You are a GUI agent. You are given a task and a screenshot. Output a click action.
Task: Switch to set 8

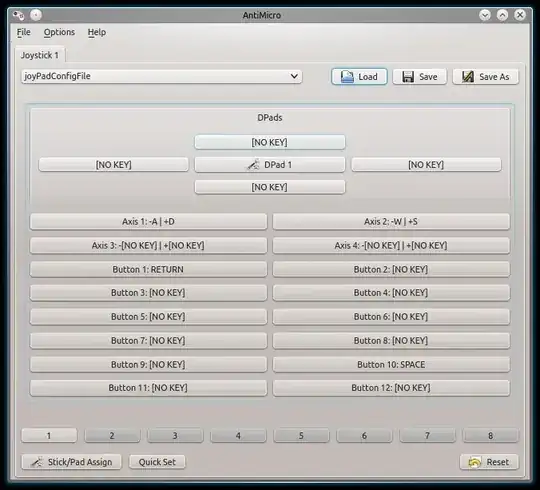490,436
